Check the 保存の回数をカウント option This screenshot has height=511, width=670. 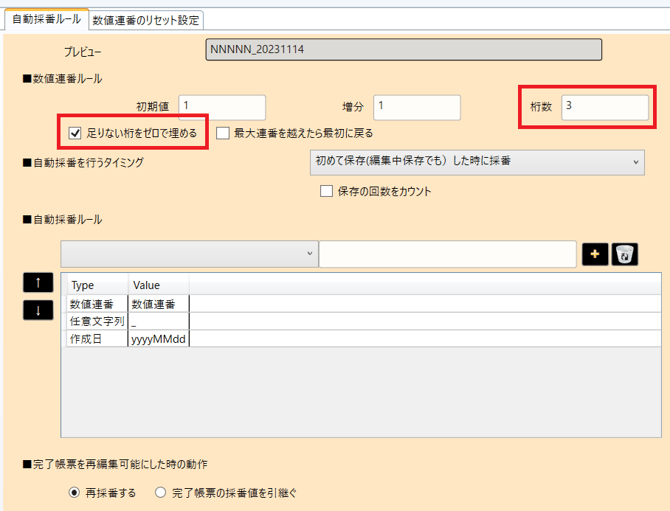pos(325,191)
